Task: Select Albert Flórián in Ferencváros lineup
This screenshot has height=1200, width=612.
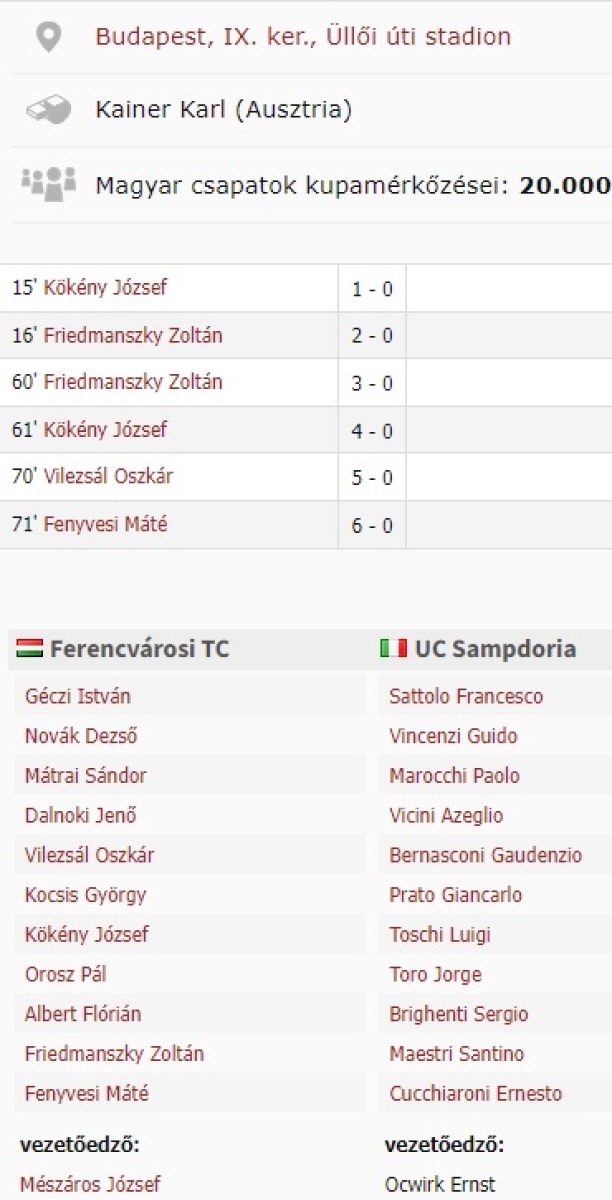Action: pyautogui.click(x=83, y=1014)
